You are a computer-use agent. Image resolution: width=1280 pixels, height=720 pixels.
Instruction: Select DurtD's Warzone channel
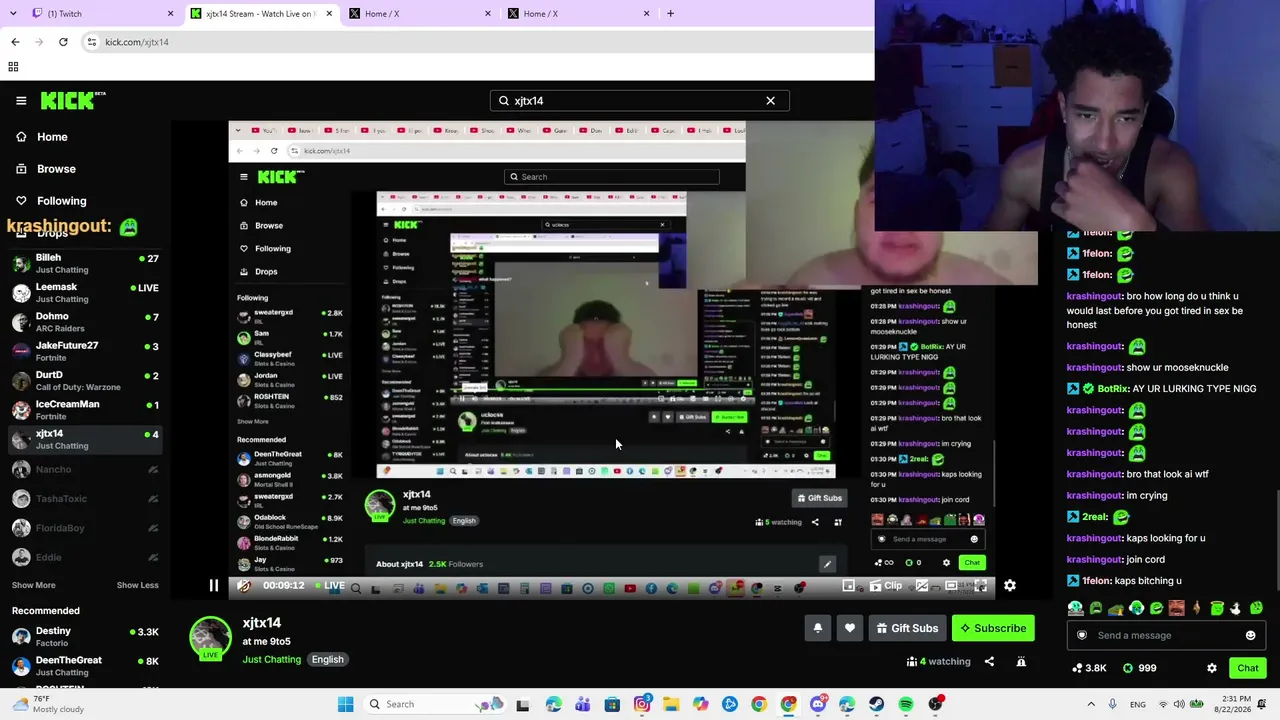[x=85, y=381]
